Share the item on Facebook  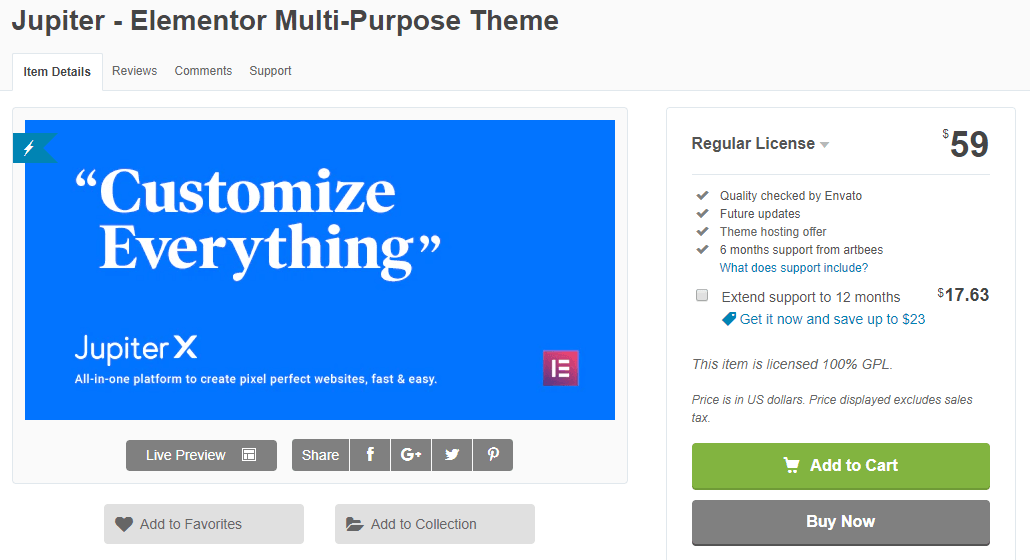(x=370, y=455)
